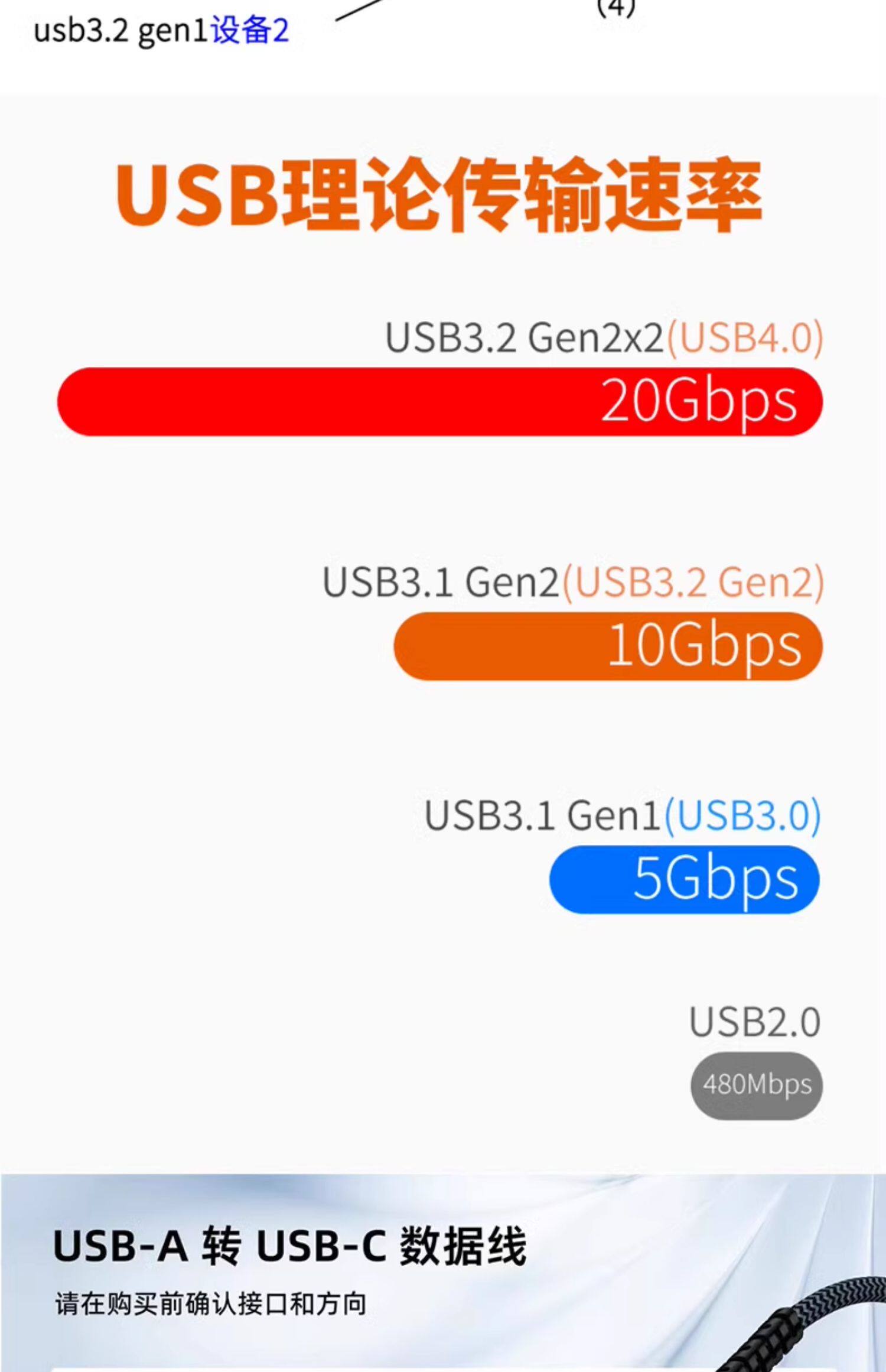Select the blue (USB3.0) label
This screenshot has width=886, height=1372.
[x=742, y=815]
